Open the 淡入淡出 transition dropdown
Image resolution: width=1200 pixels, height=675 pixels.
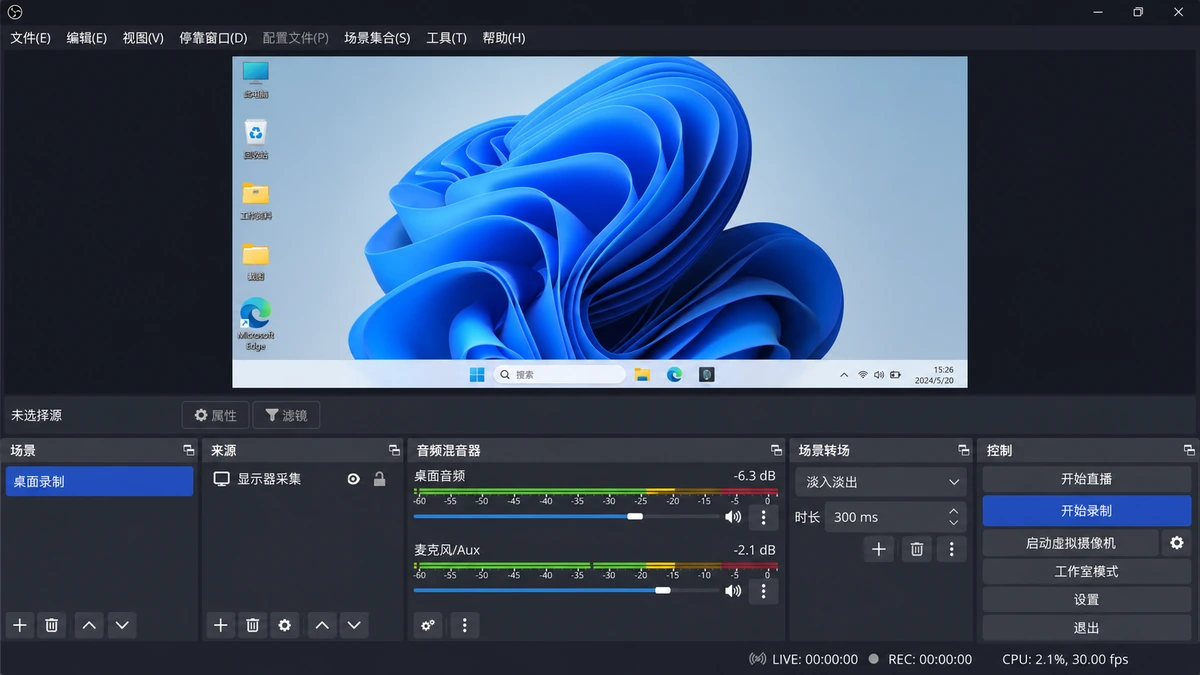tap(881, 482)
